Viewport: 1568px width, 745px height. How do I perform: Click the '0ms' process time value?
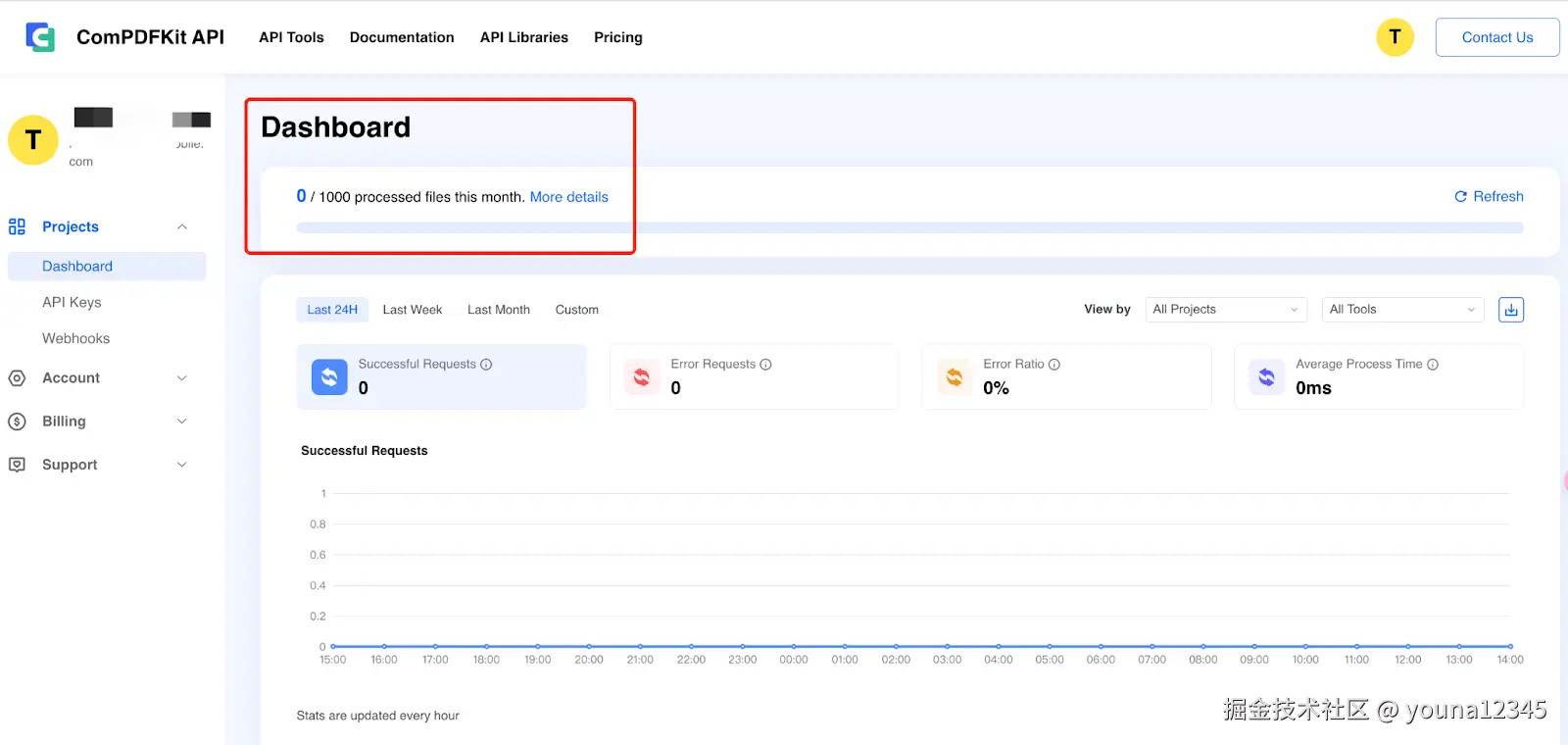click(x=1313, y=388)
